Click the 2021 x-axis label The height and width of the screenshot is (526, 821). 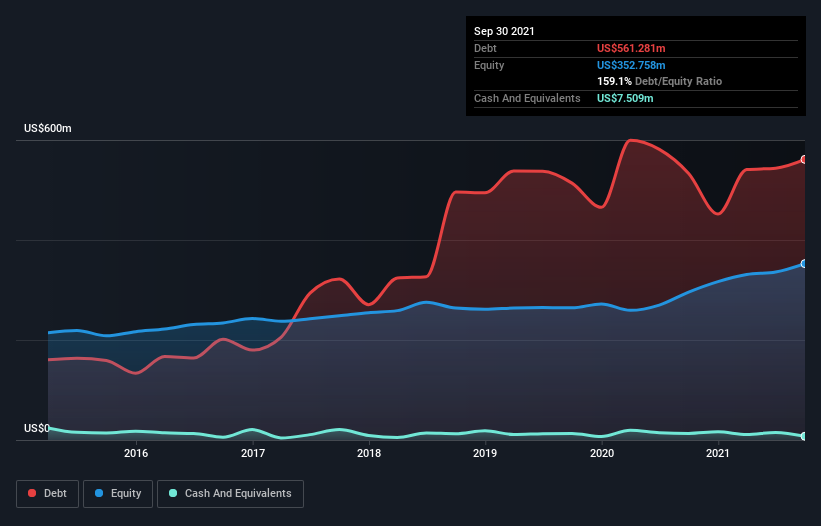coord(718,454)
